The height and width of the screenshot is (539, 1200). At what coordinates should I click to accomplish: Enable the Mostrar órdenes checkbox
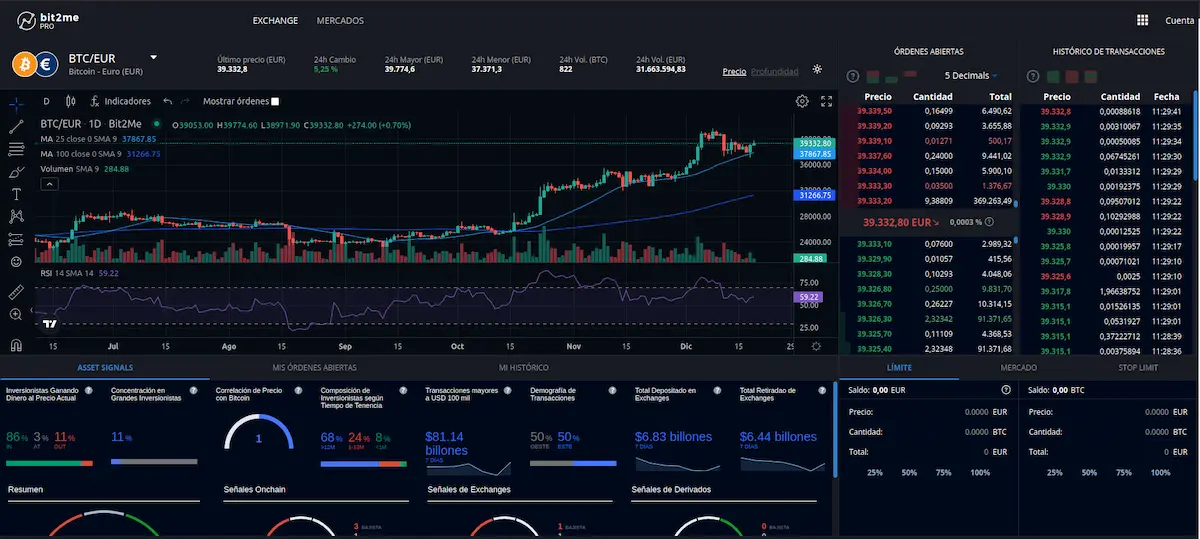tap(275, 101)
